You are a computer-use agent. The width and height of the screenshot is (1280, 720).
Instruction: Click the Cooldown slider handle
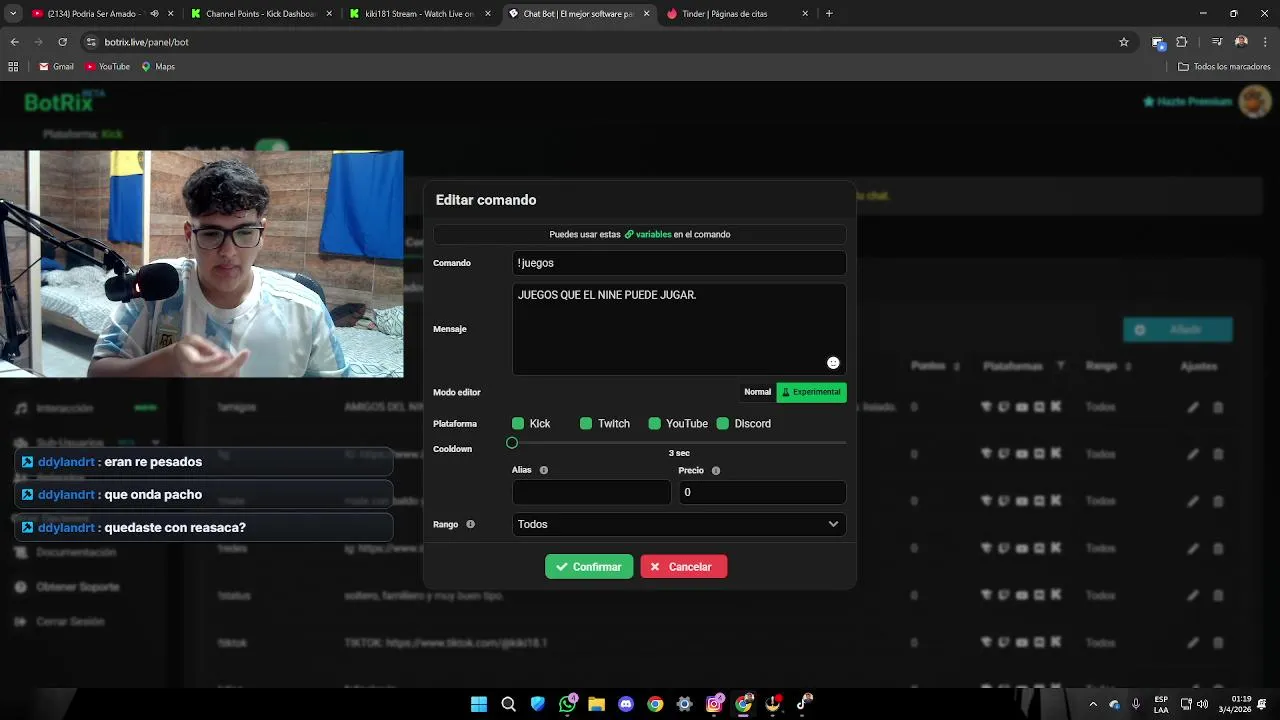pyautogui.click(x=512, y=442)
